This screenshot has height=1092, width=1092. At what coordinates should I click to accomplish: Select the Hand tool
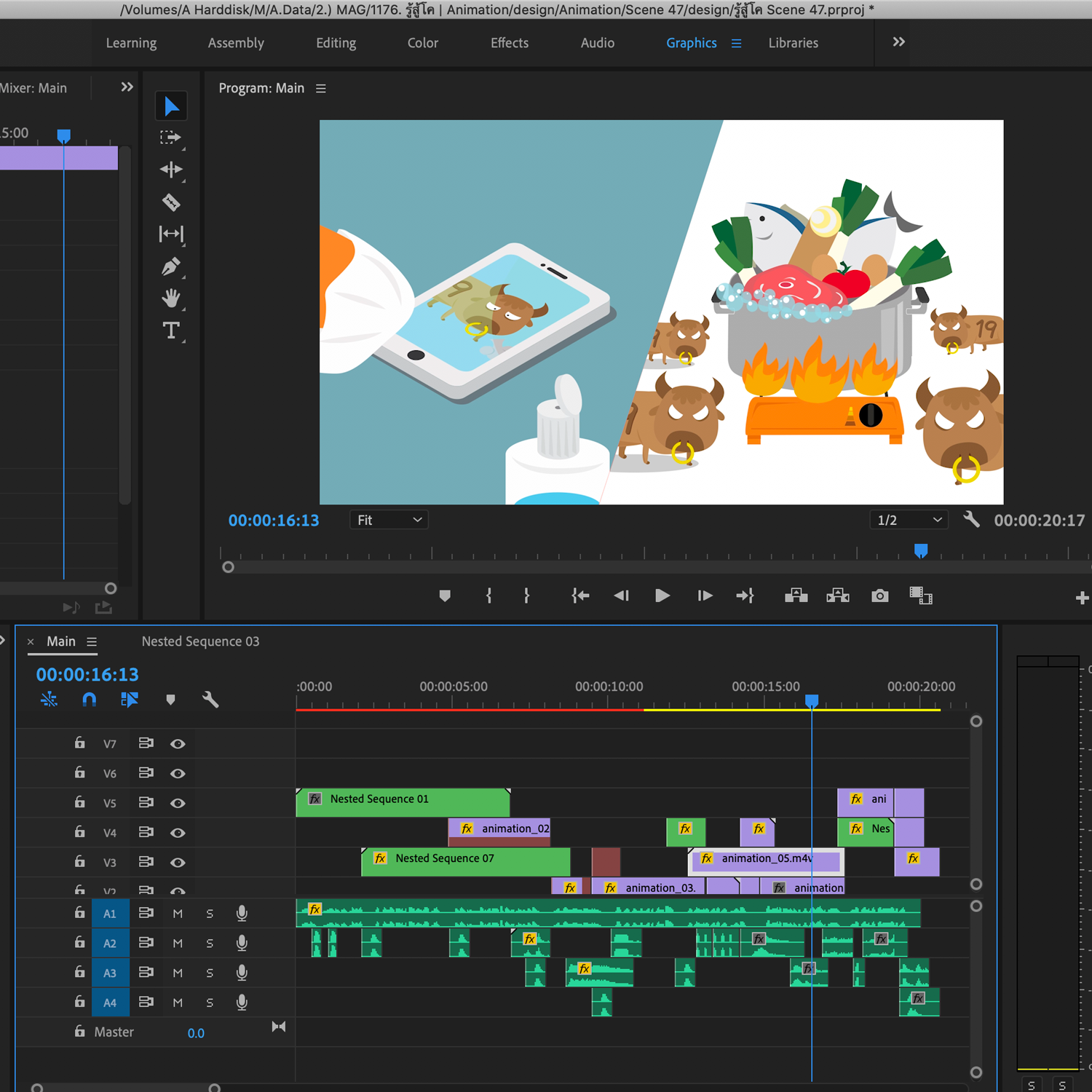tap(171, 298)
